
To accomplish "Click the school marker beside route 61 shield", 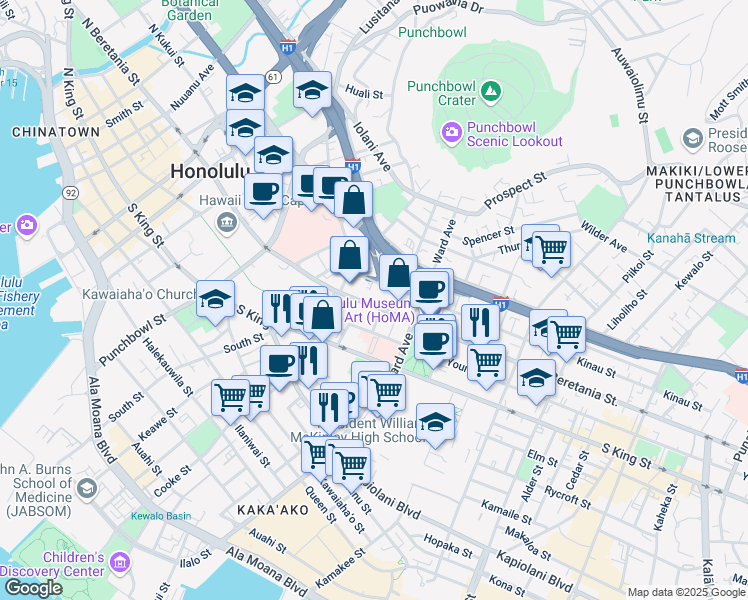I will (x=245, y=92).
